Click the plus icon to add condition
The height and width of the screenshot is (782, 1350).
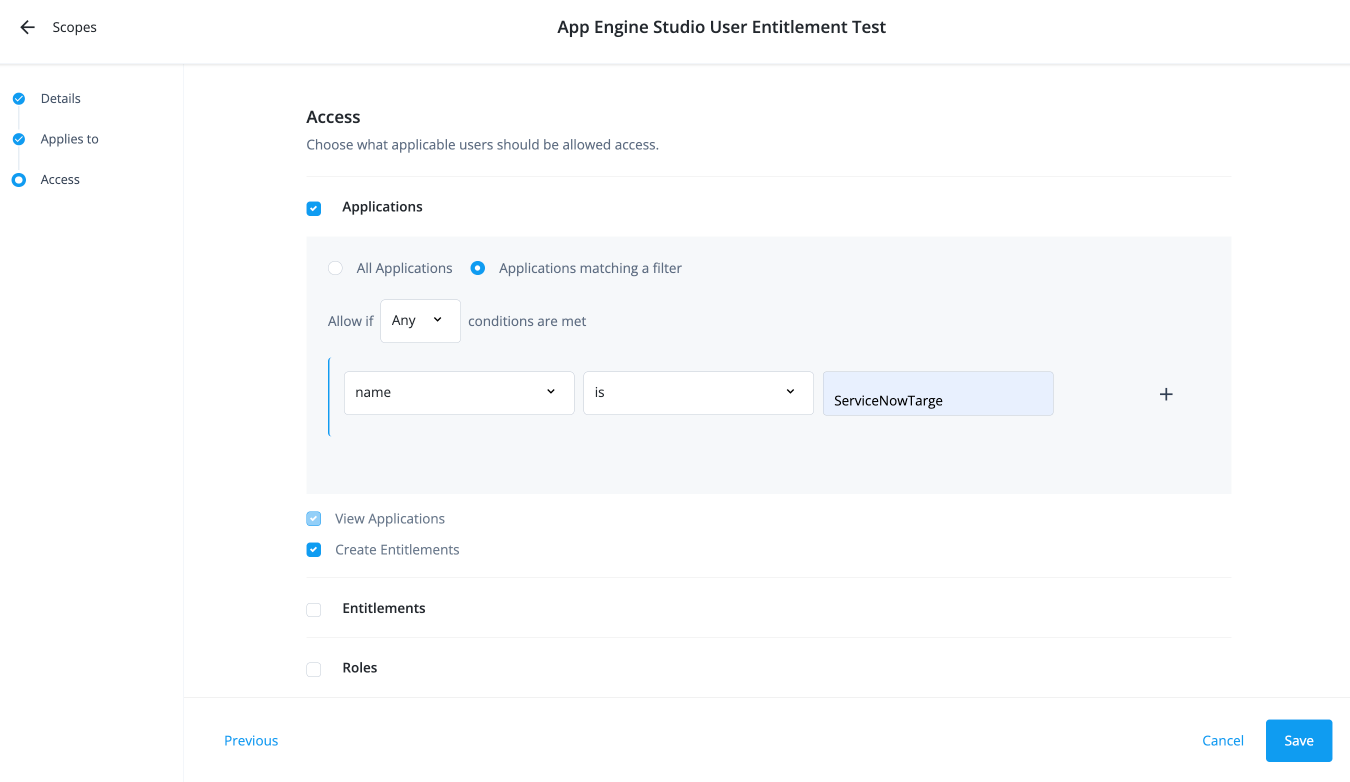pyautogui.click(x=1165, y=394)
